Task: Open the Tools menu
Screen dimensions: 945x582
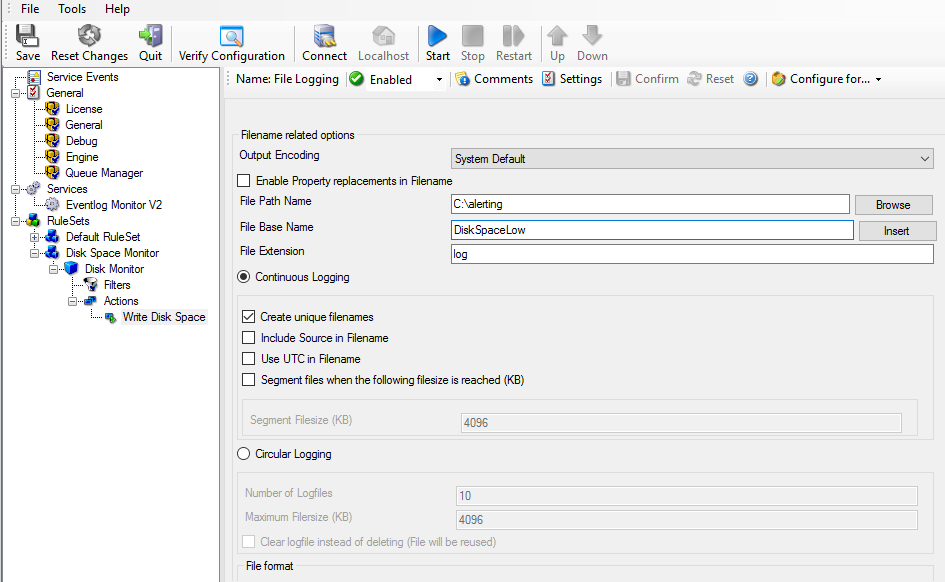Action: [x=72, y=9]
